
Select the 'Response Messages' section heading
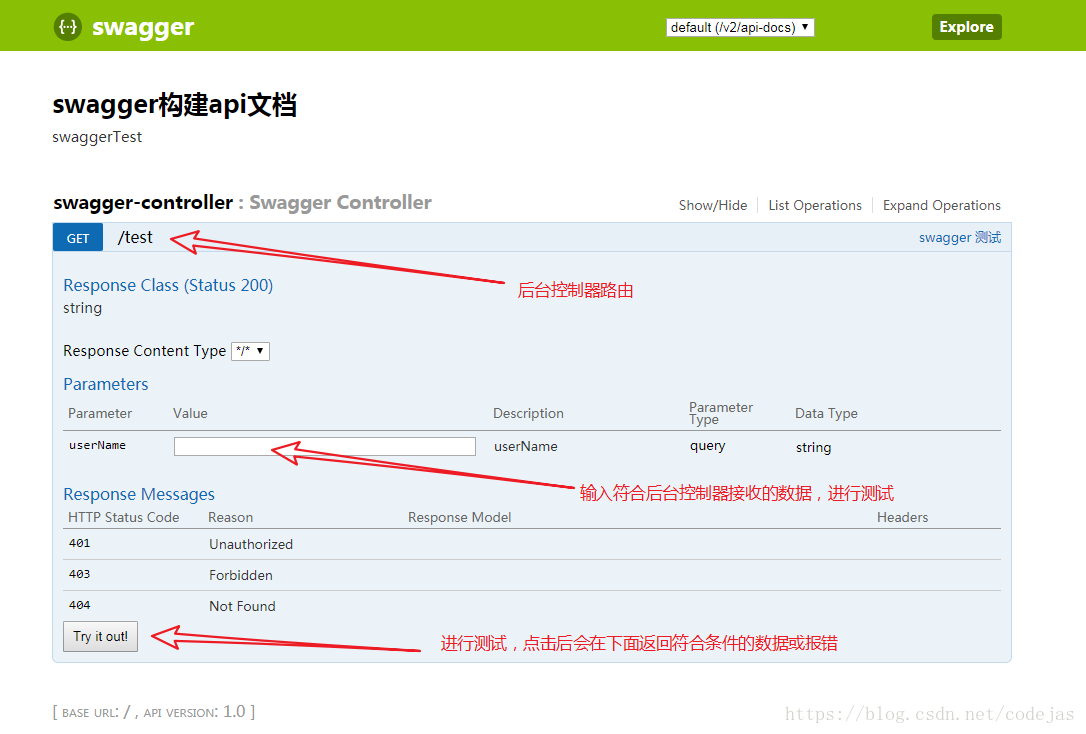139,494
